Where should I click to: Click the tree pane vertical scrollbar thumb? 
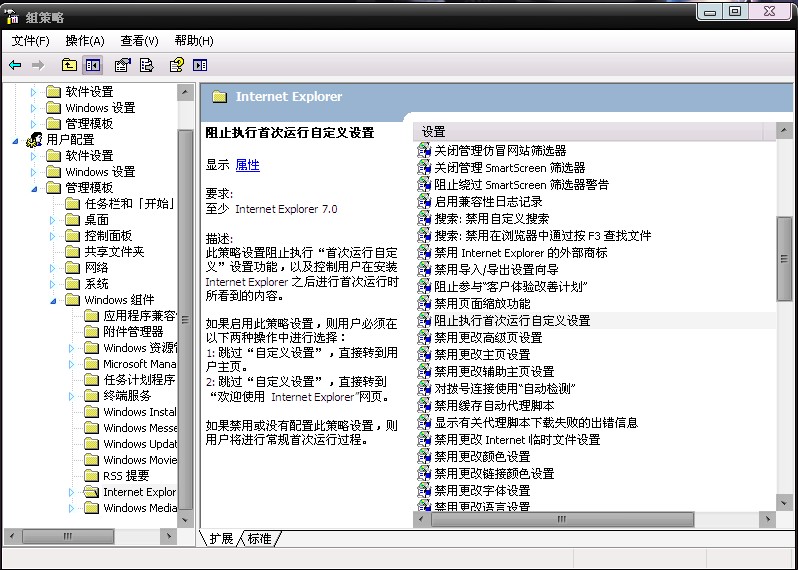[x=185, y=320]
